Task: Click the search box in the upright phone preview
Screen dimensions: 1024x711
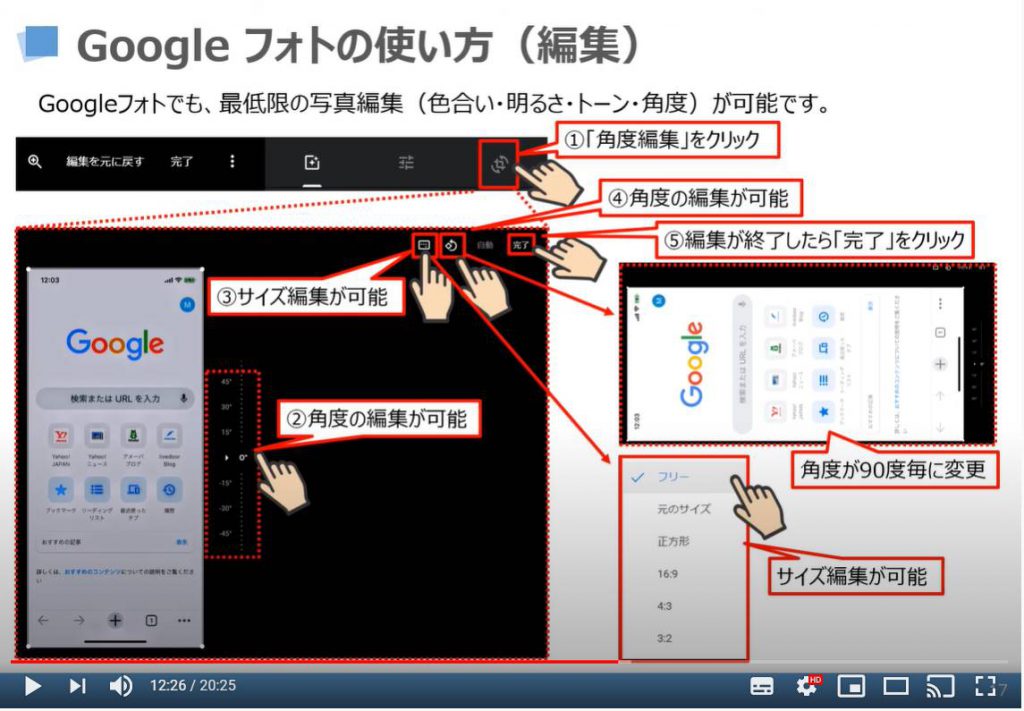Action: point(115,398)
